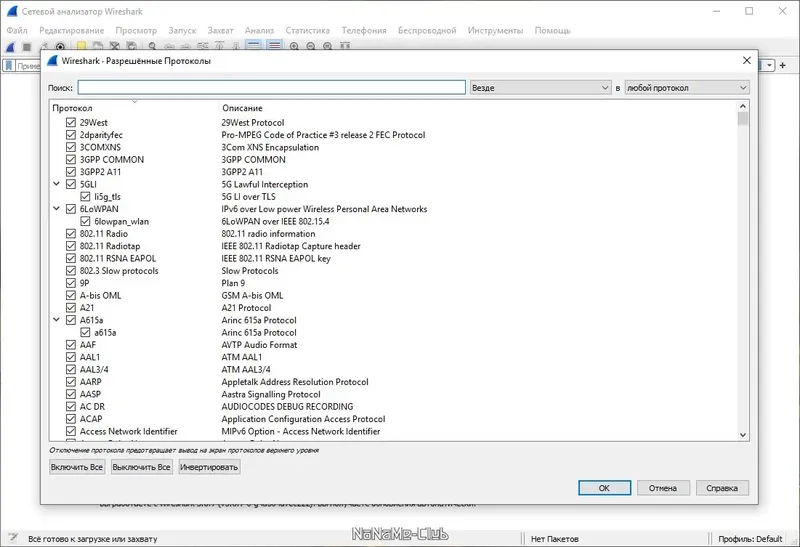Click the Zoom out toolbar icon
800x547 pixels.
(311, 46)
